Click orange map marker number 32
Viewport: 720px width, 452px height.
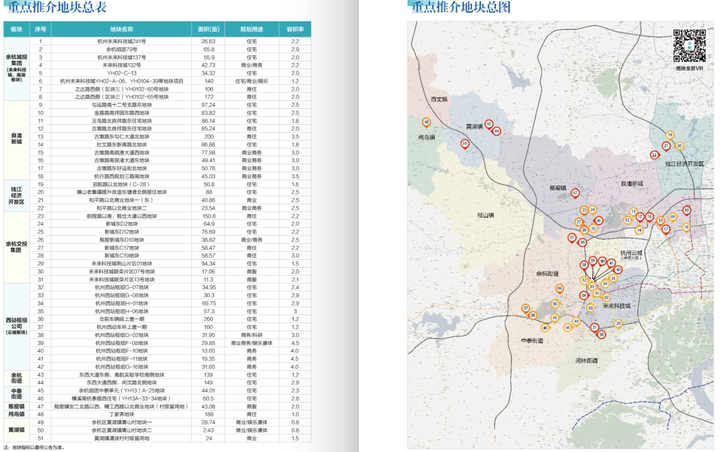[584, 280]
